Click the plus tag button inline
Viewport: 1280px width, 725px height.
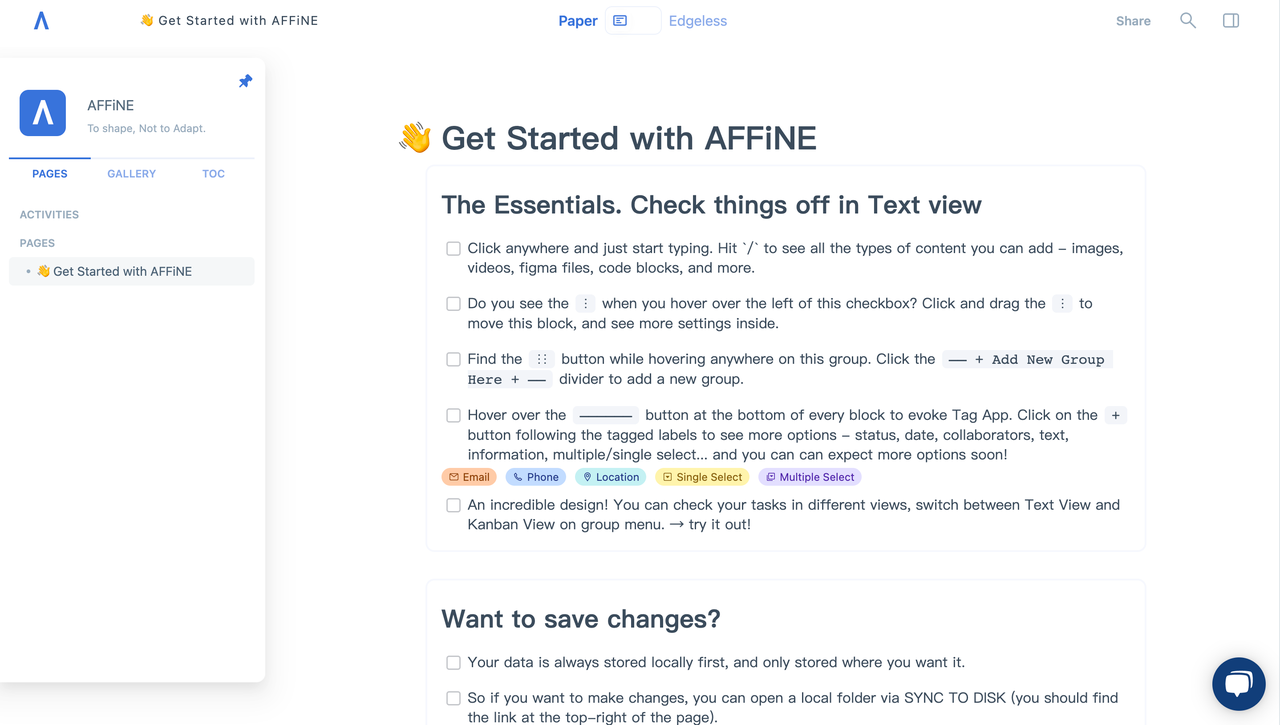1116,415
